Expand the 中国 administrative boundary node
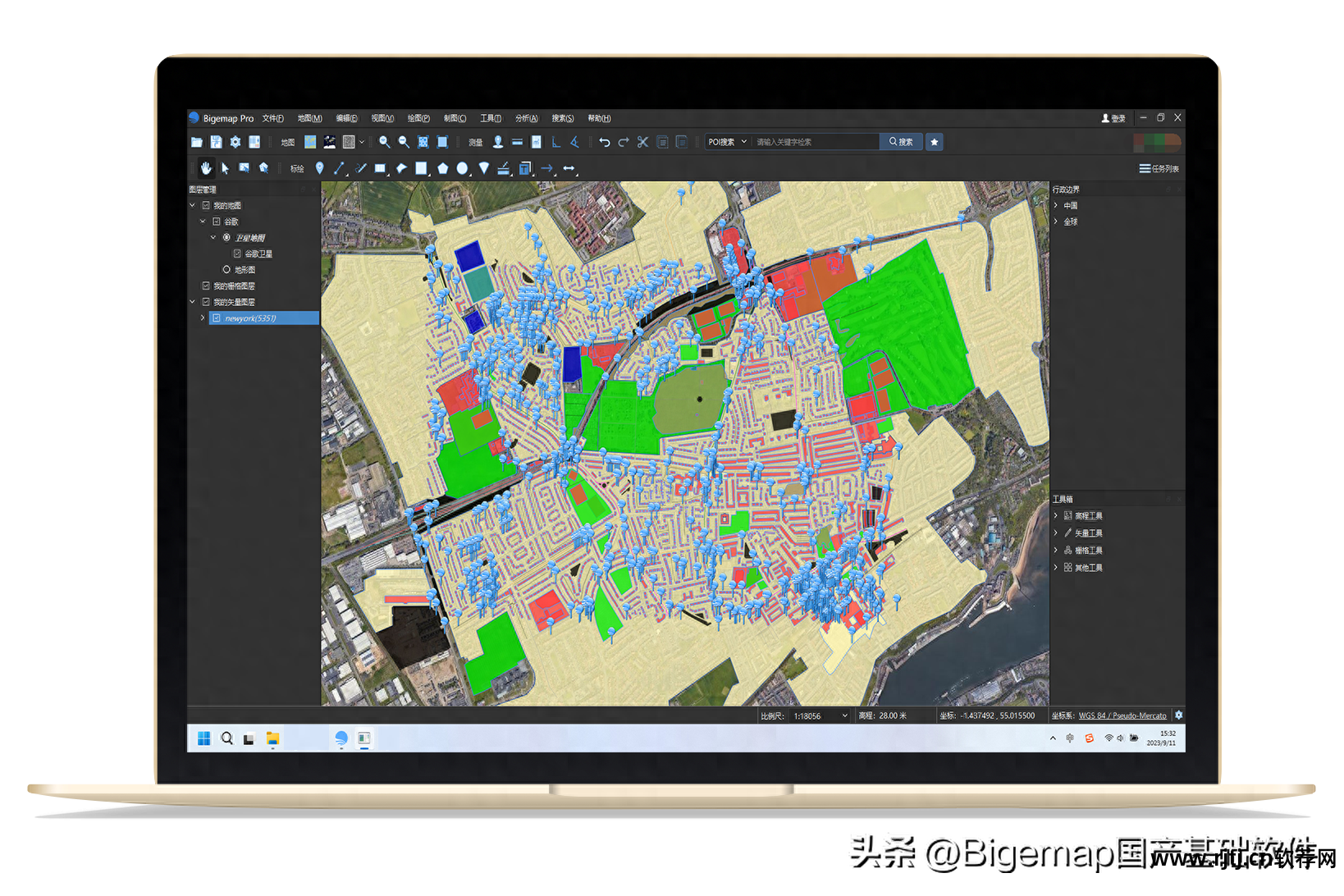Viewport: 1344px width, 896px height. pyautogui.click(x=1056, y=206)
